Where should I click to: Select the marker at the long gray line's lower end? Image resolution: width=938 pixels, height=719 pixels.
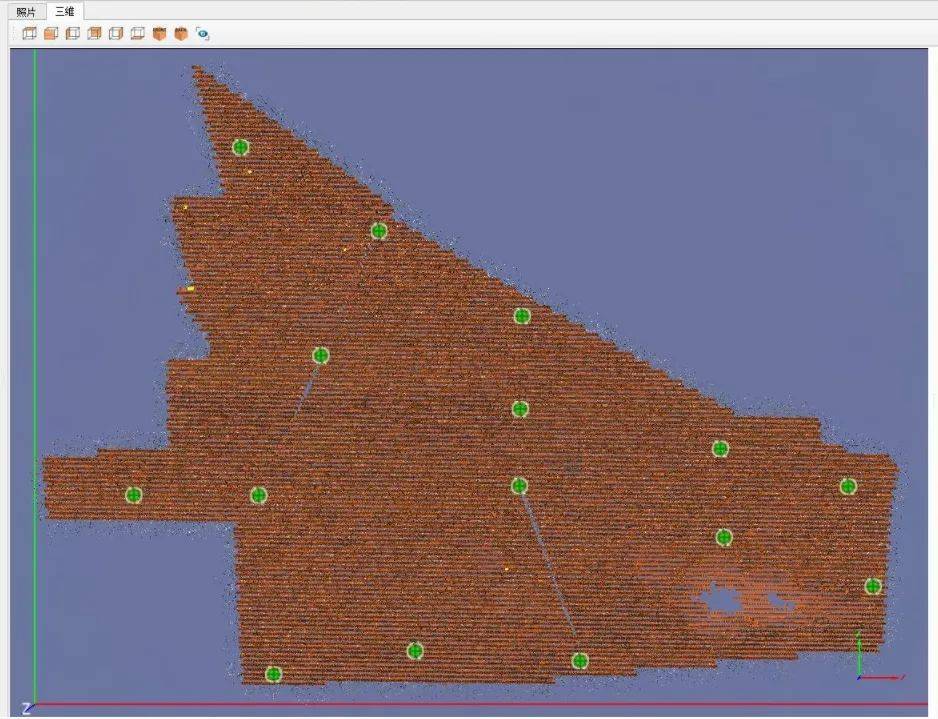coord(580,661)
